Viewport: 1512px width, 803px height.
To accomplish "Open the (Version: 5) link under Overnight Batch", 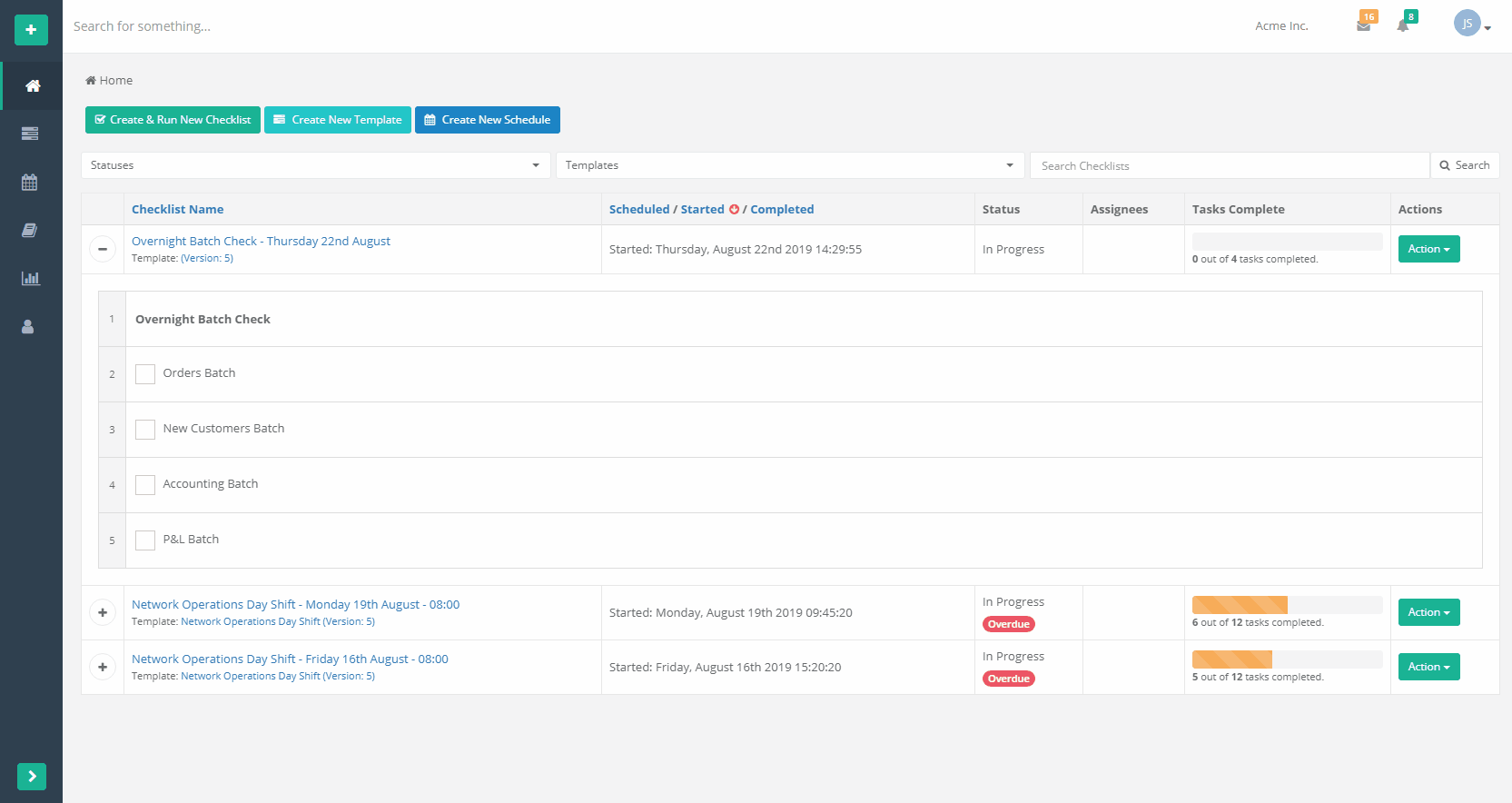I will tap(207, 259).
